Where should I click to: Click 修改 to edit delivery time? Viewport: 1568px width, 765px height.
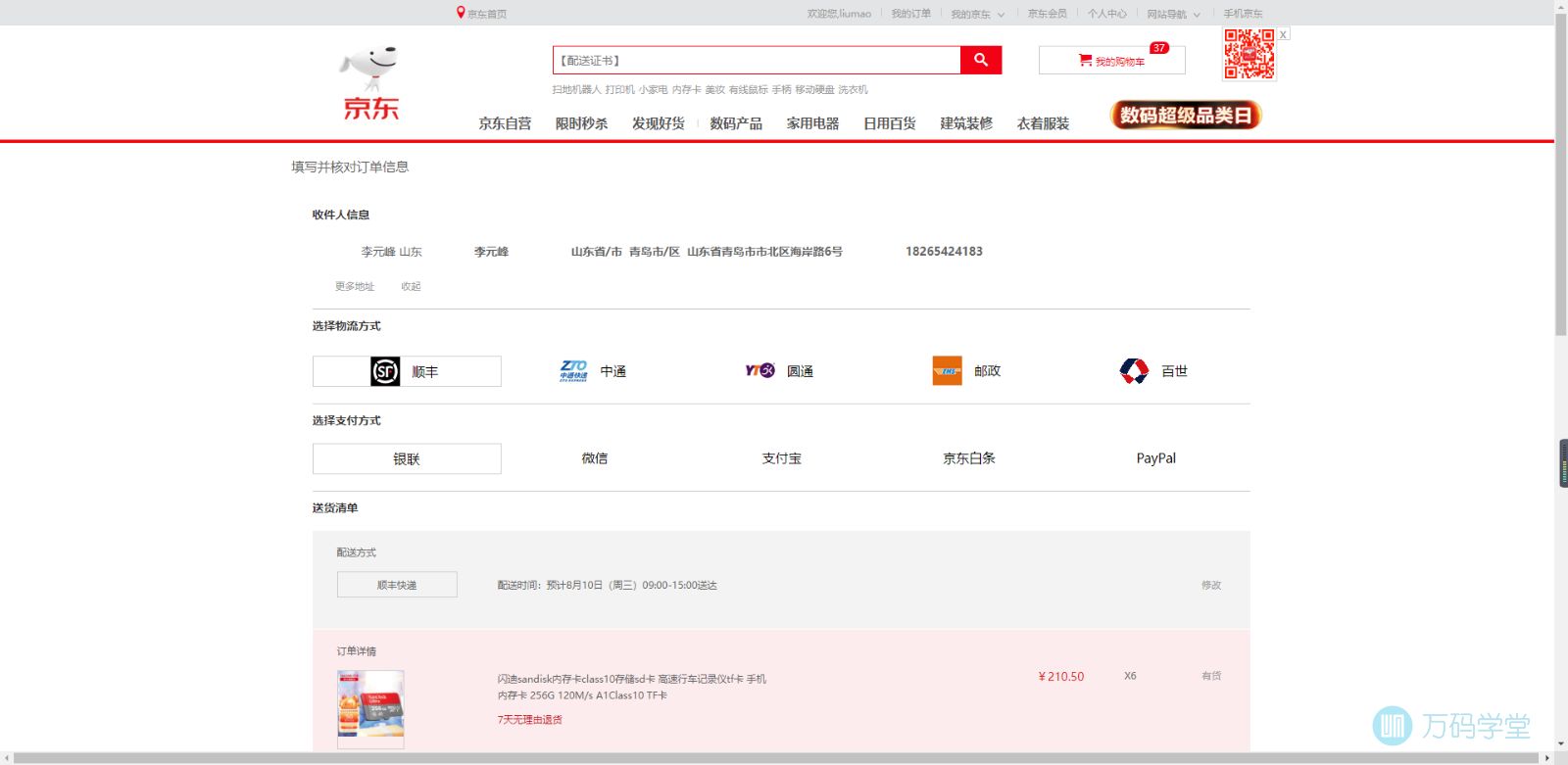click(x=1211, y=585)
